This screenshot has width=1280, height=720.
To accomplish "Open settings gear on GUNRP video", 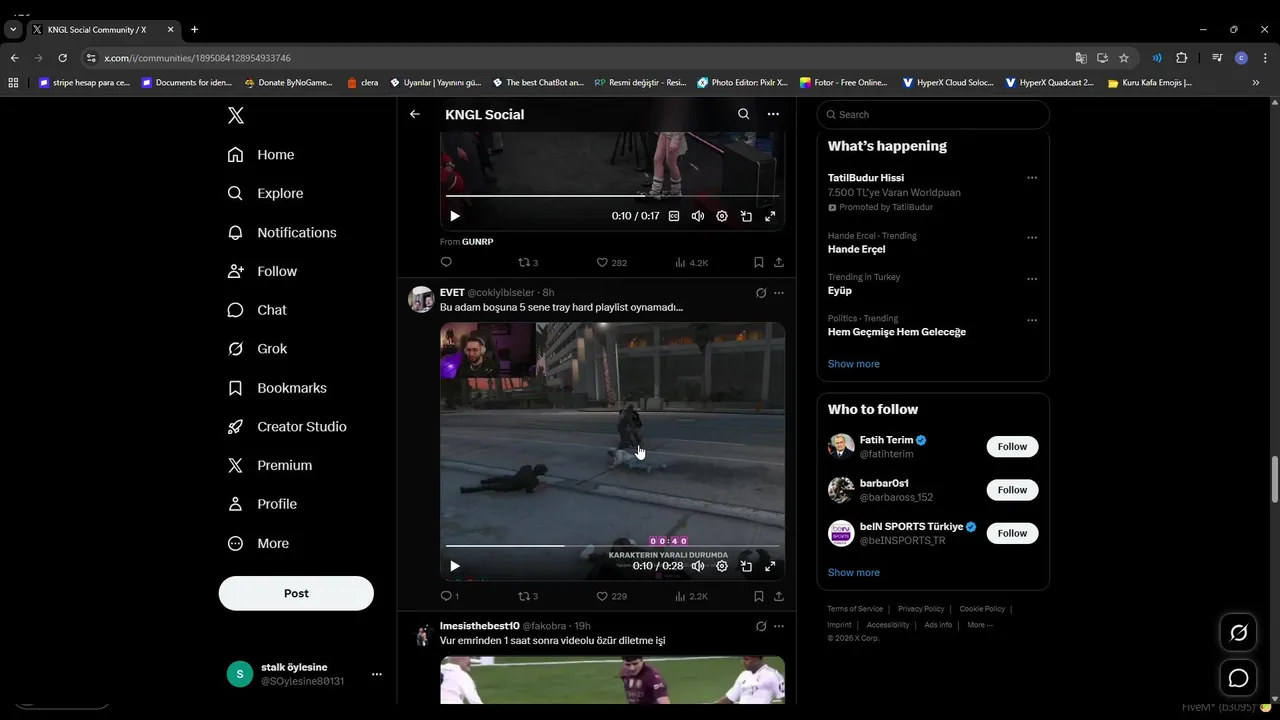I will pyautogui.click(x=722, y=216).
